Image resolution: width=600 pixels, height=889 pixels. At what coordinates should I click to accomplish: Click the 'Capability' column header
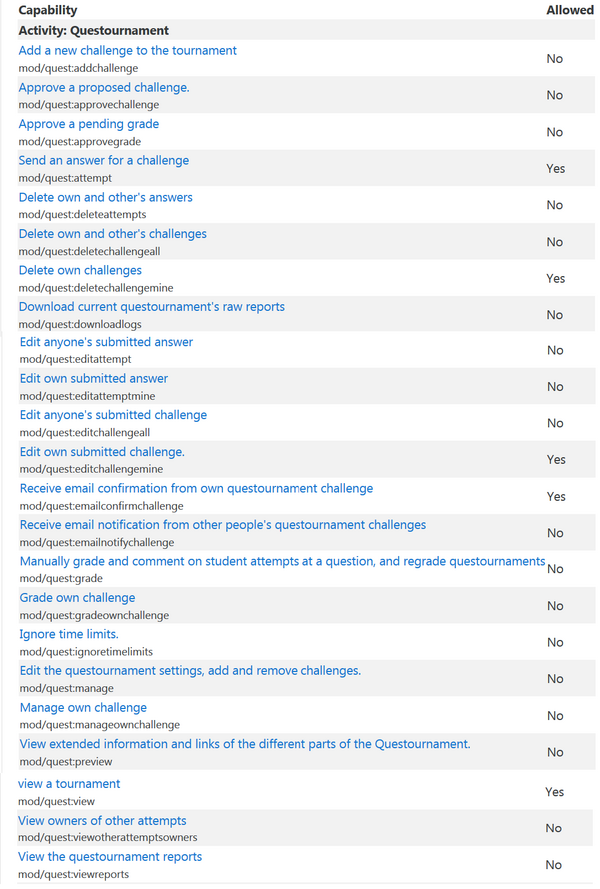pyautogui.click(x=47, y=10)
